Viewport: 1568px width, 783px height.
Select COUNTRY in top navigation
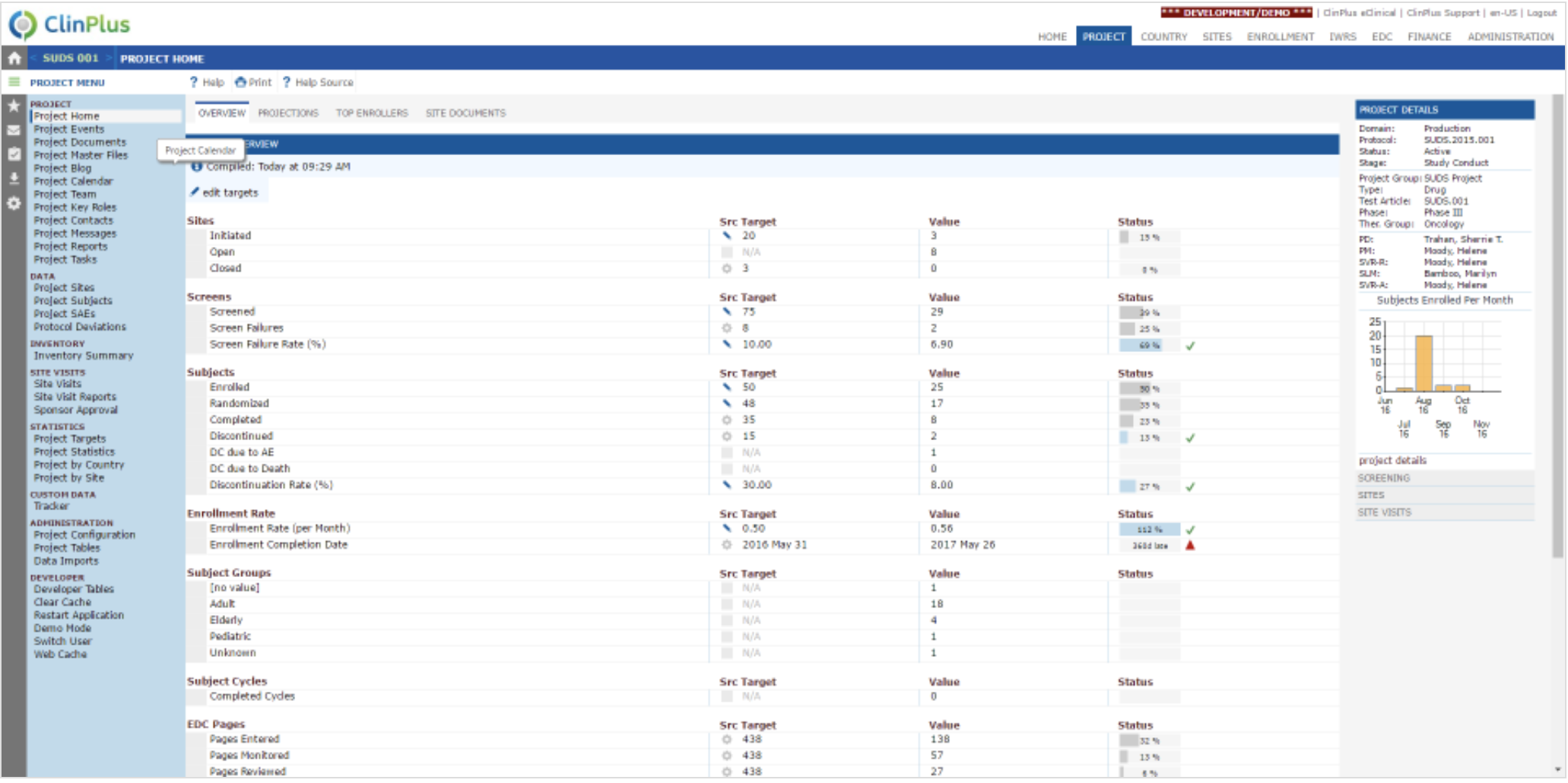[x=1163, y=36]
